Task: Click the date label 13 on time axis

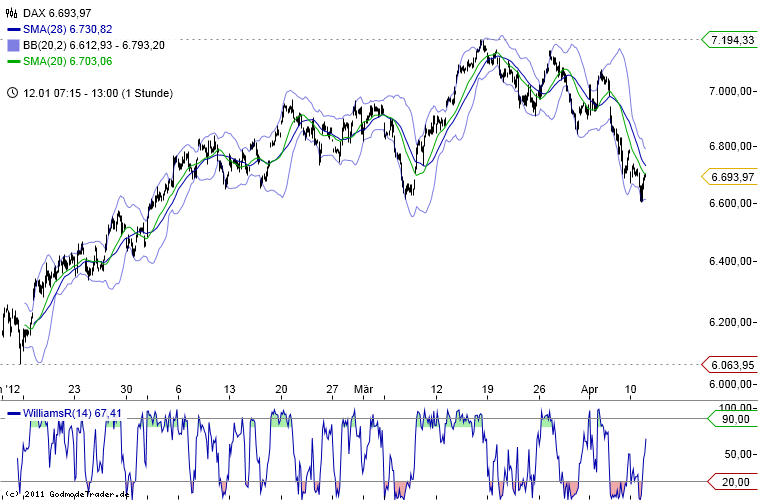Action: coord(230,389)
